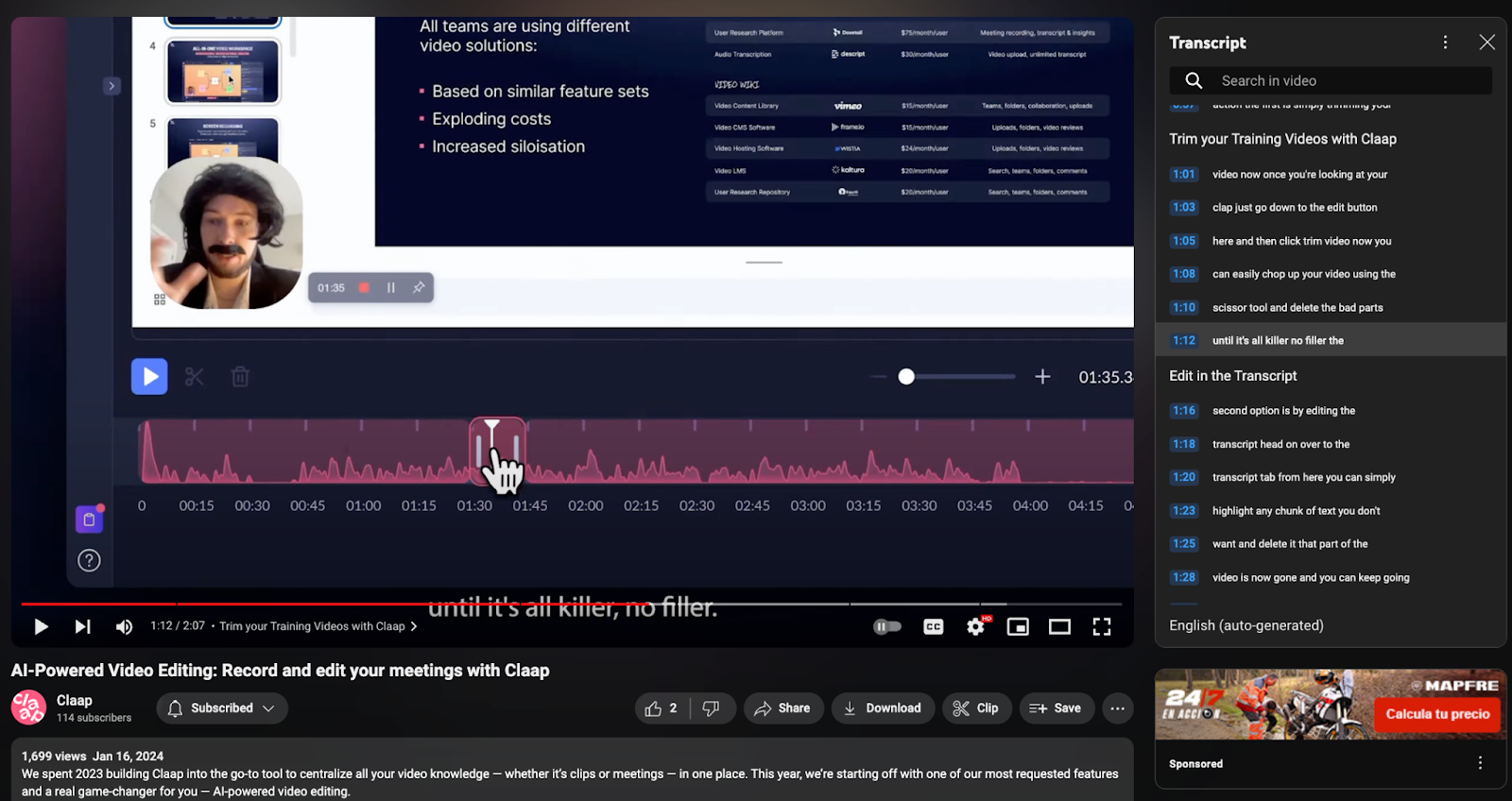This screenshot has height=801, width=1512.
Task: Jump to transcript timestamp 1:25
Action: (x=1184, y=544)
